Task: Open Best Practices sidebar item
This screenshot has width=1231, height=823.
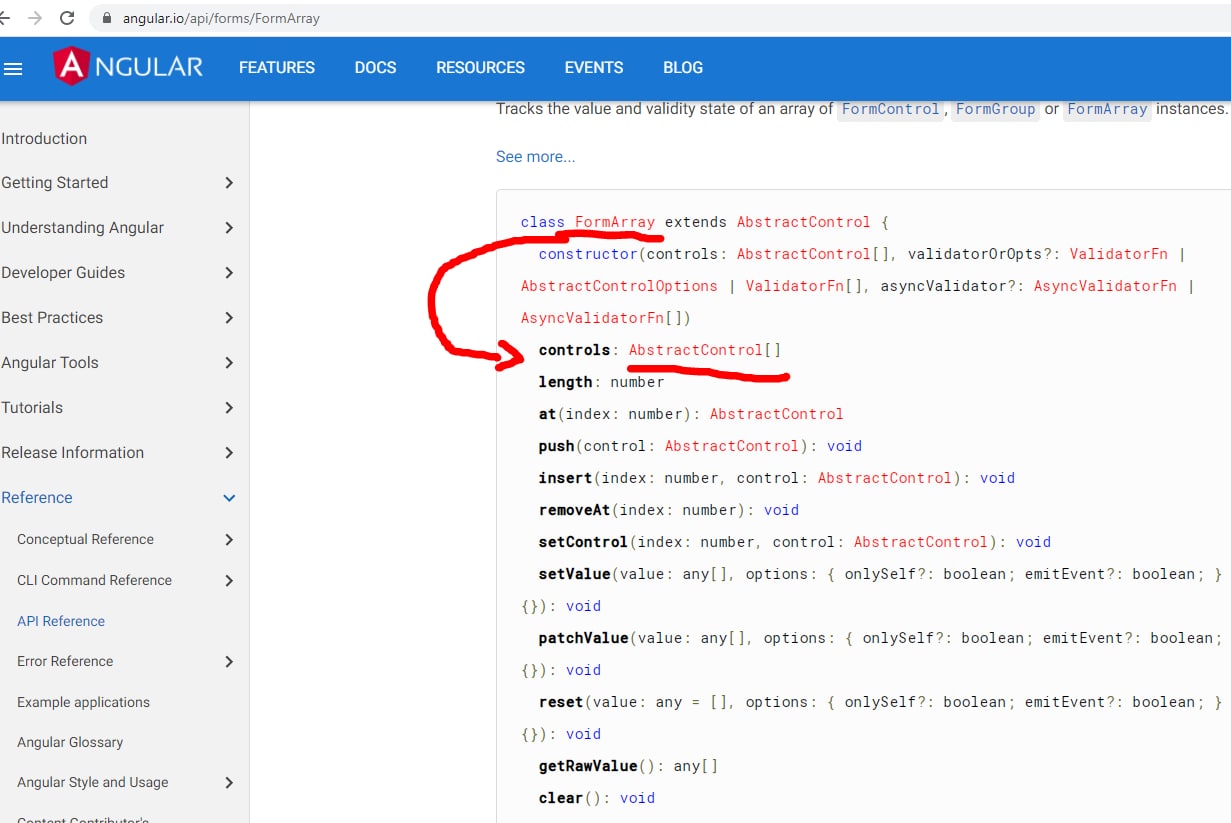Action: tap(52, 318)
